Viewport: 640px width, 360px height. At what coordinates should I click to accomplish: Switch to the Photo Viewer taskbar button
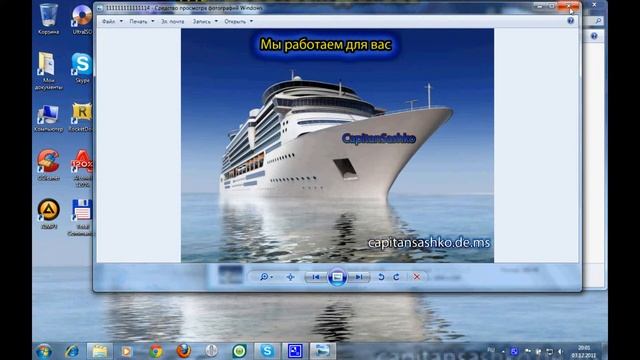pyautogui.click(x=323, y=351)
